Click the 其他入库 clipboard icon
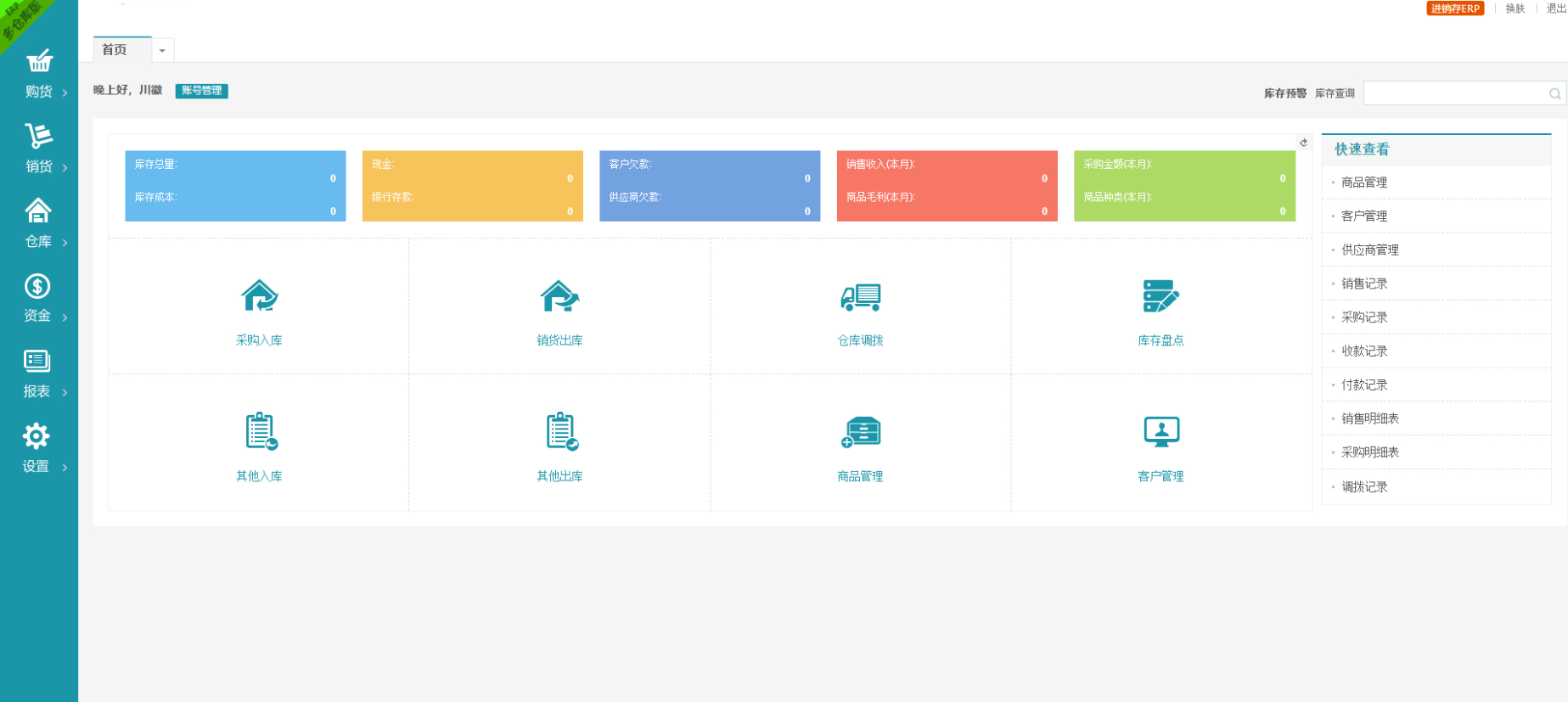Image resolution: width=1568 pixels, height=702 pixels. click(261, 431)
